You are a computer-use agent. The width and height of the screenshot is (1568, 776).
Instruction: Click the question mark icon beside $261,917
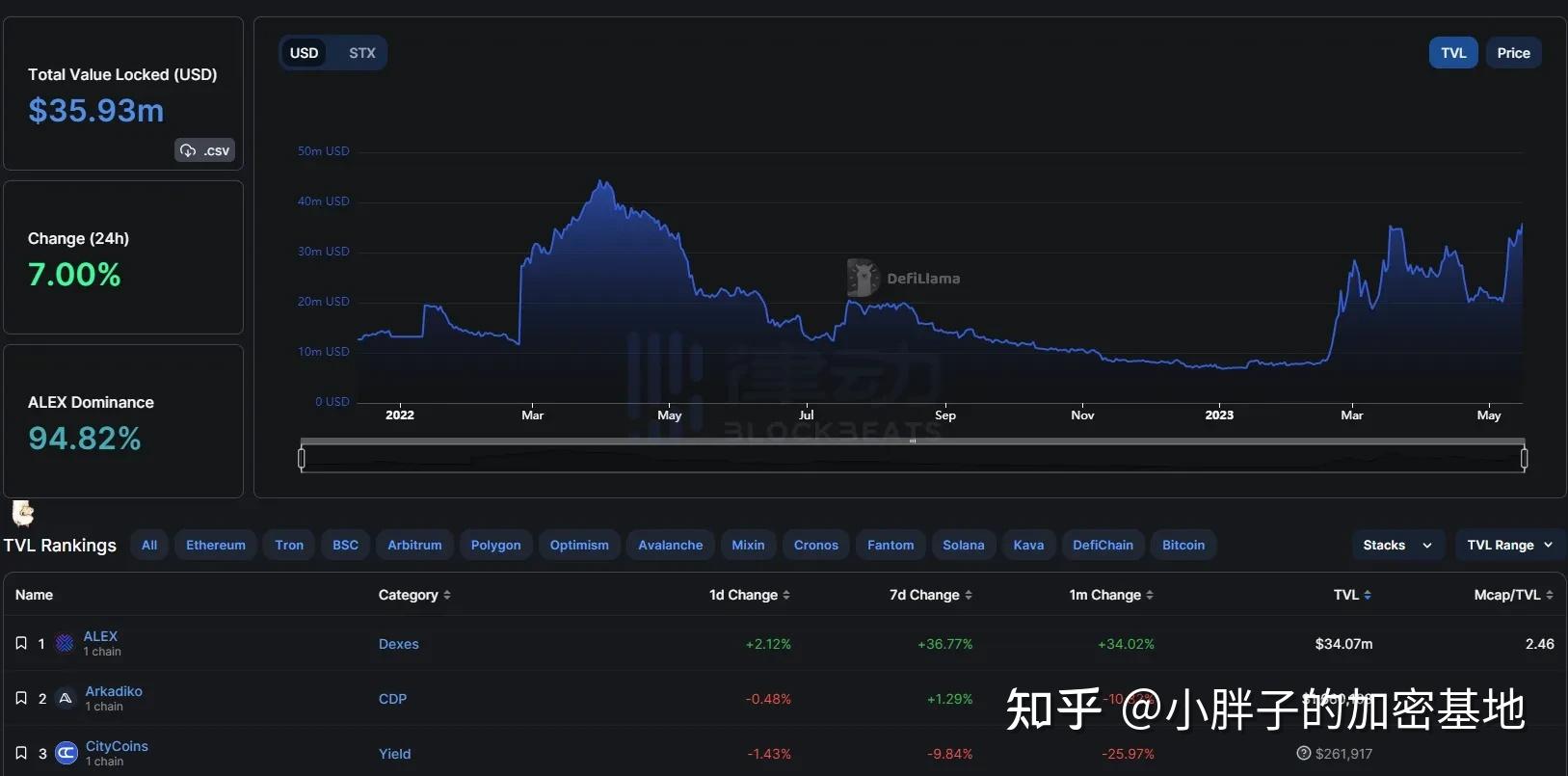pos(1304,753)
